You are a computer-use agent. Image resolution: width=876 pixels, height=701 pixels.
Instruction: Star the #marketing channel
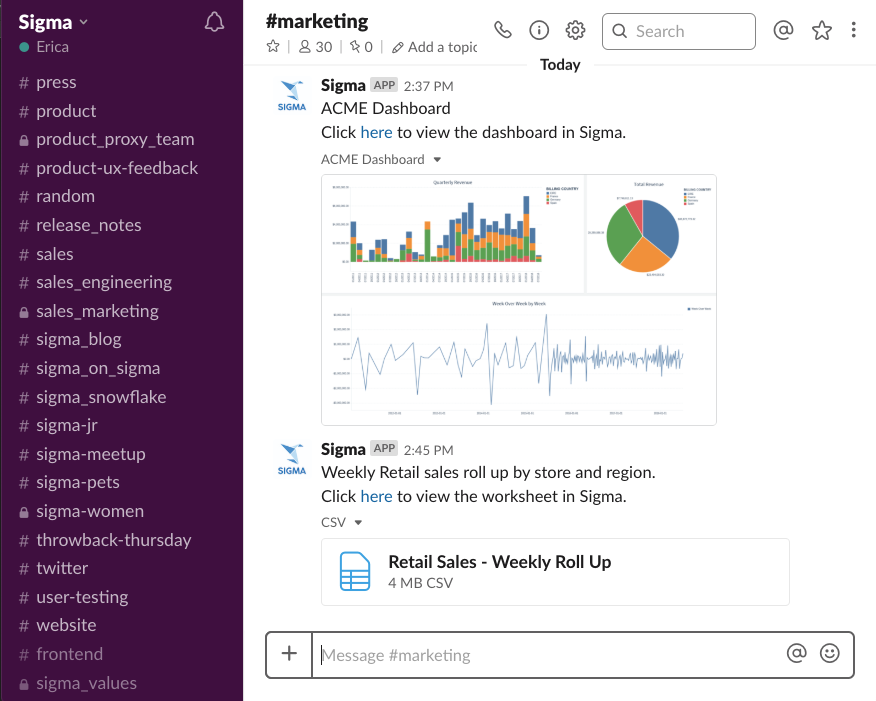click(273, 46)
